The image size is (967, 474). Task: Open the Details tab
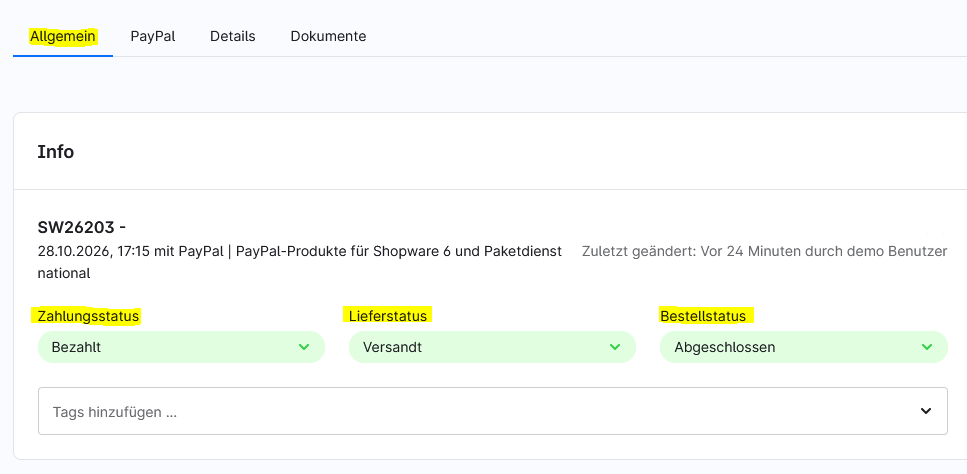(x=232, y=36)
